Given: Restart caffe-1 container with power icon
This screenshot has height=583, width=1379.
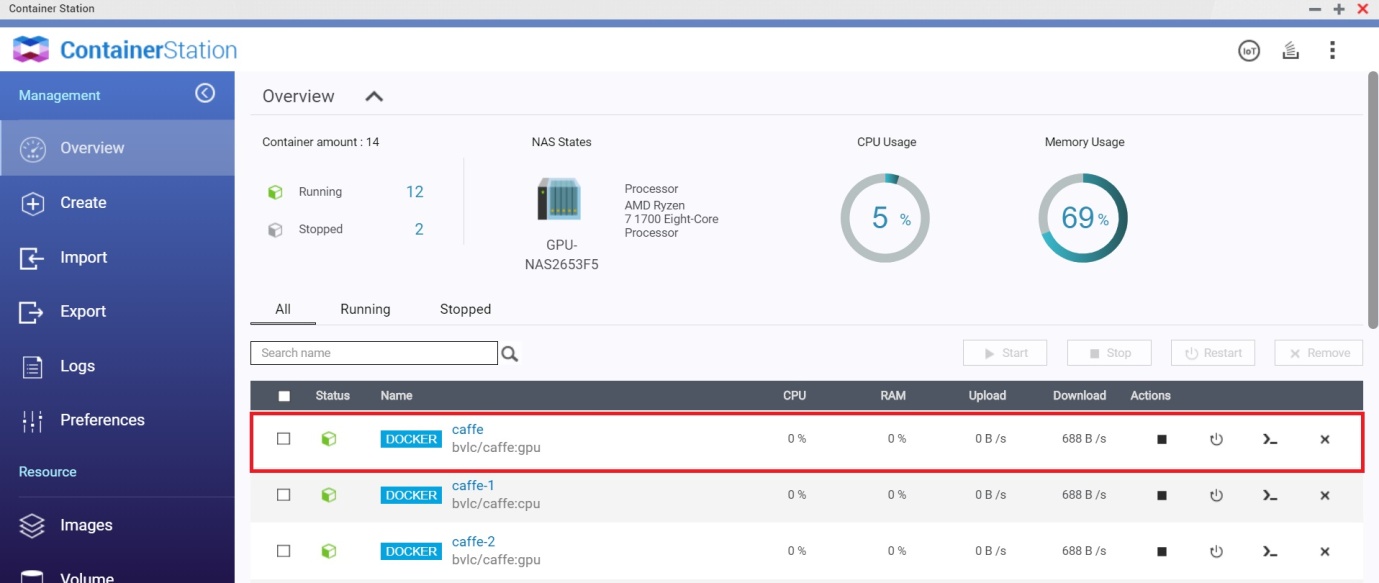Looking at the screenshot, I should pos(1216,496).
